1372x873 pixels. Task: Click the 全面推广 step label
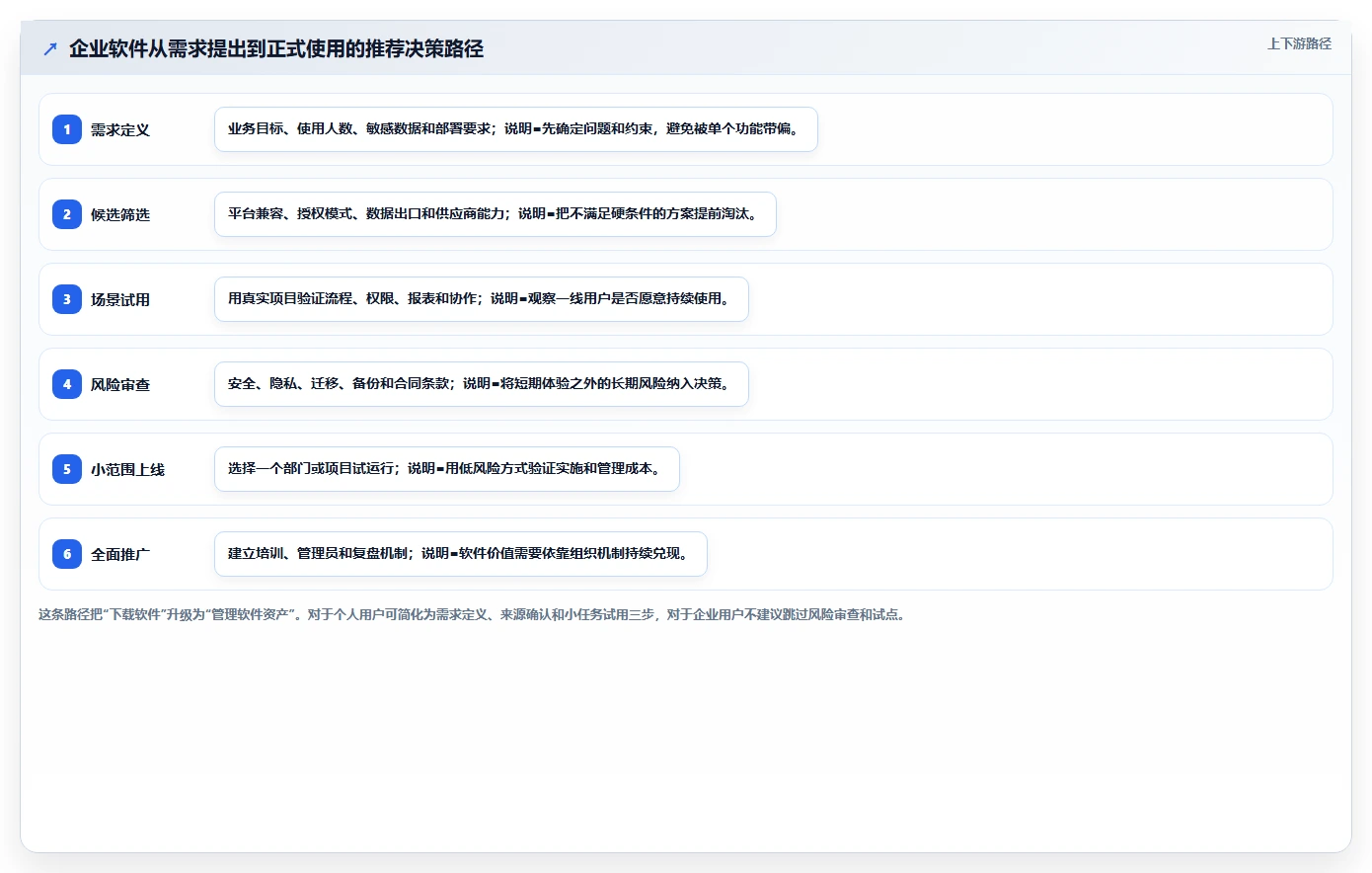tap(120, 554)
